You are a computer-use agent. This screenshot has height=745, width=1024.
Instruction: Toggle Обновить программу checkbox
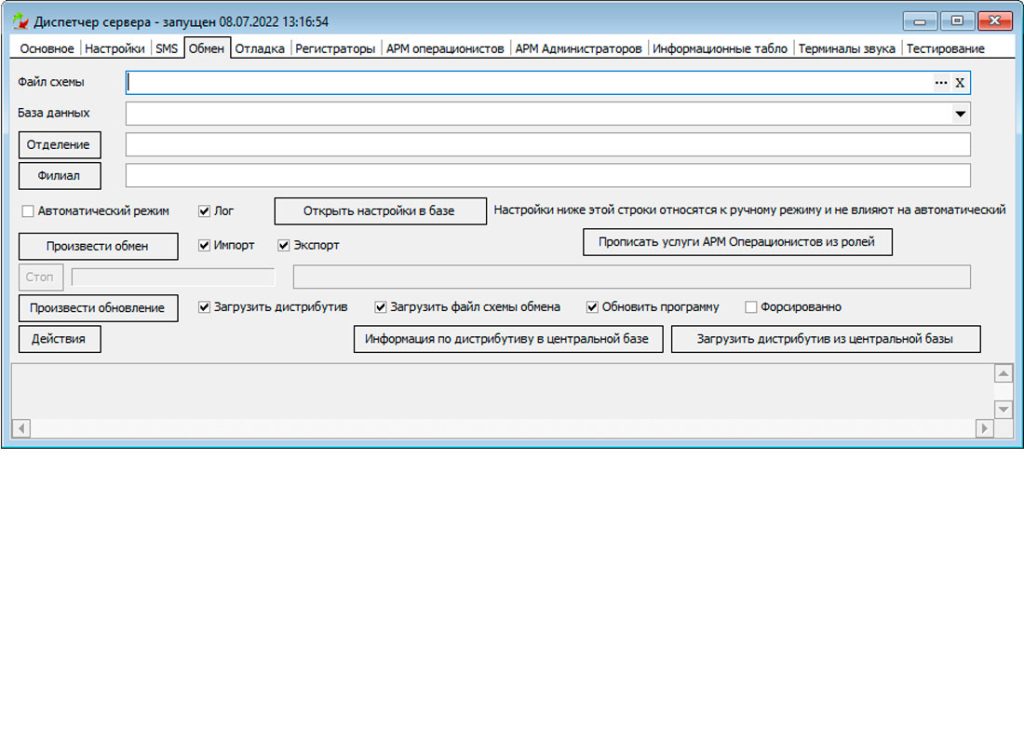[592, 307]
